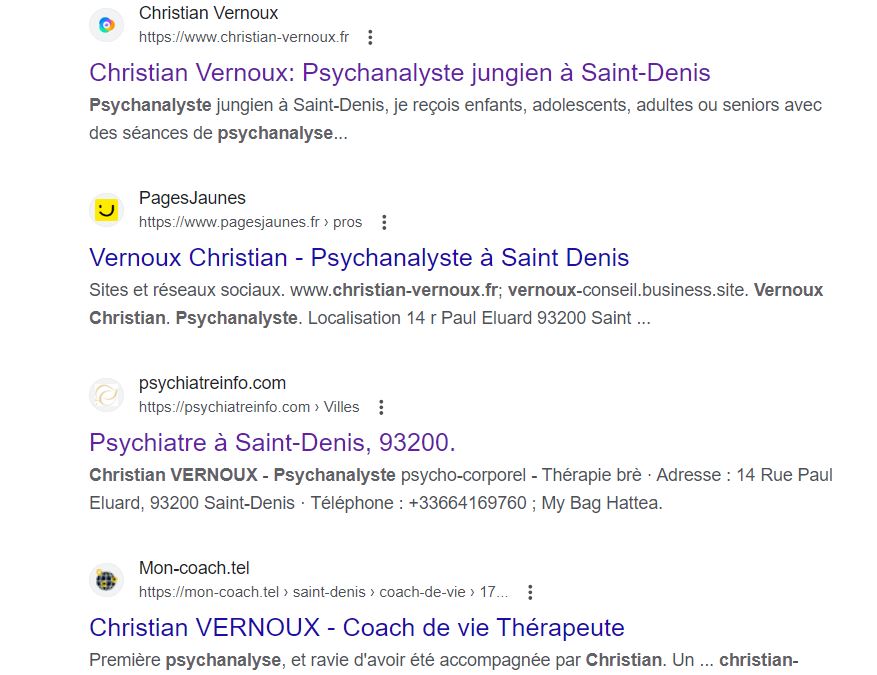This screenshot has width=877, height=675.
Task: Open 'Psychiatre à Saint-Denis, 93200.' result
Action: [x=272, y=443]
